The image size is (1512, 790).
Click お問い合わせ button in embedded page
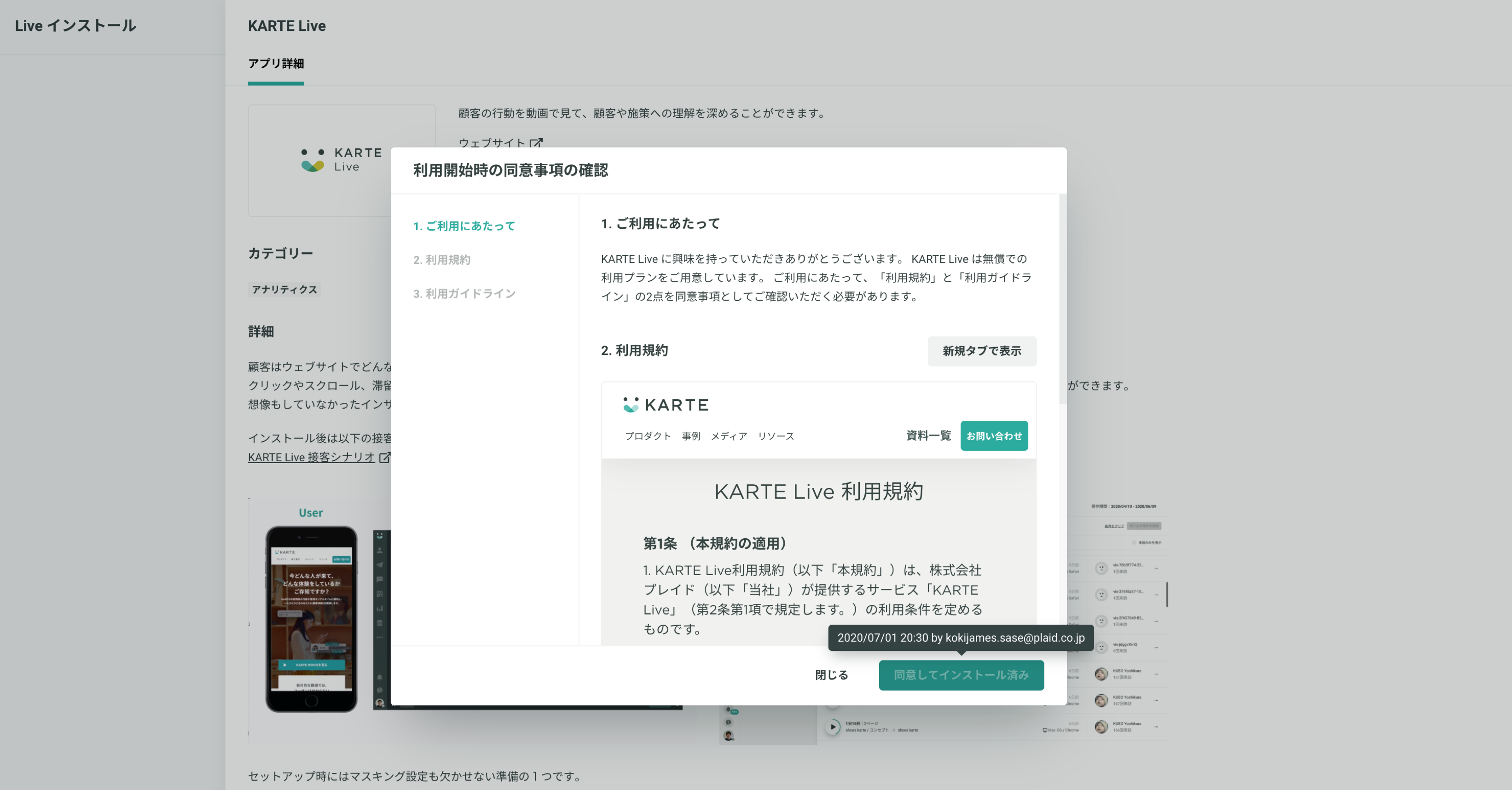994,436
